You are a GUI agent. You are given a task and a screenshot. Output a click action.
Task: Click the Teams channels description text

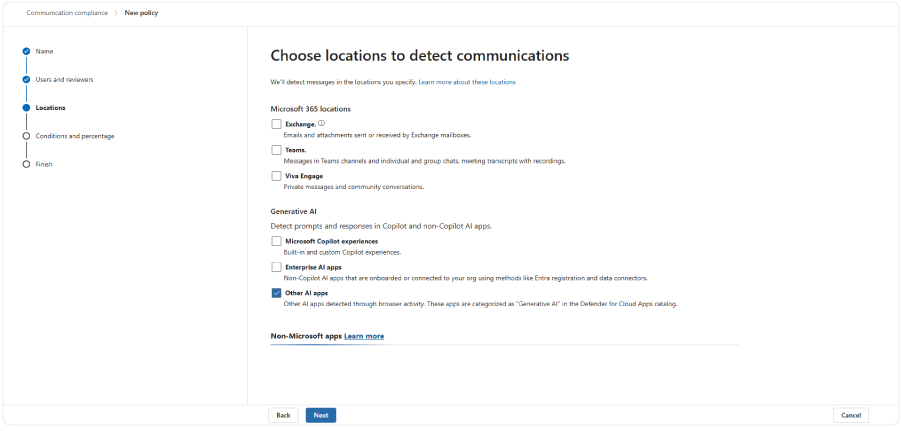click(x=425, y=161)
